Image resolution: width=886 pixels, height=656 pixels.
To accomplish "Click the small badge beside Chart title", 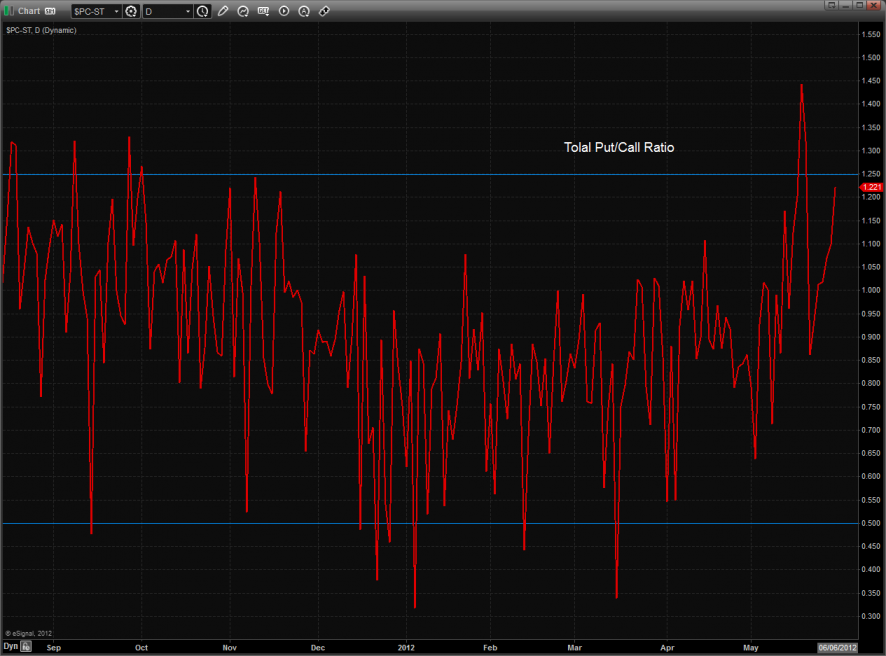I will (50, 11).
